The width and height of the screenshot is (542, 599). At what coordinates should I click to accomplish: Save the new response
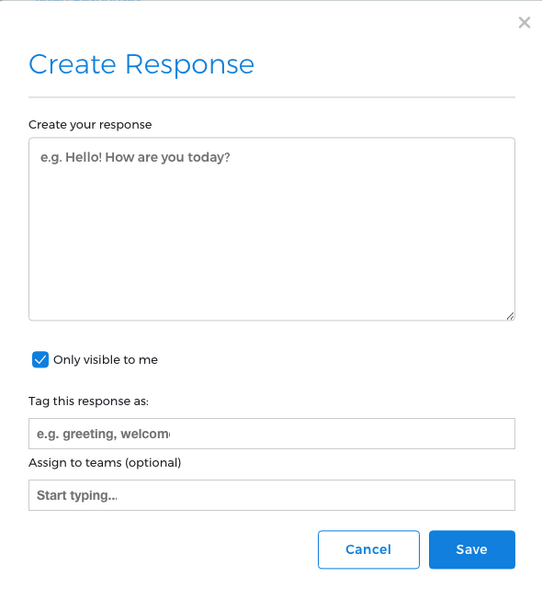472,549
